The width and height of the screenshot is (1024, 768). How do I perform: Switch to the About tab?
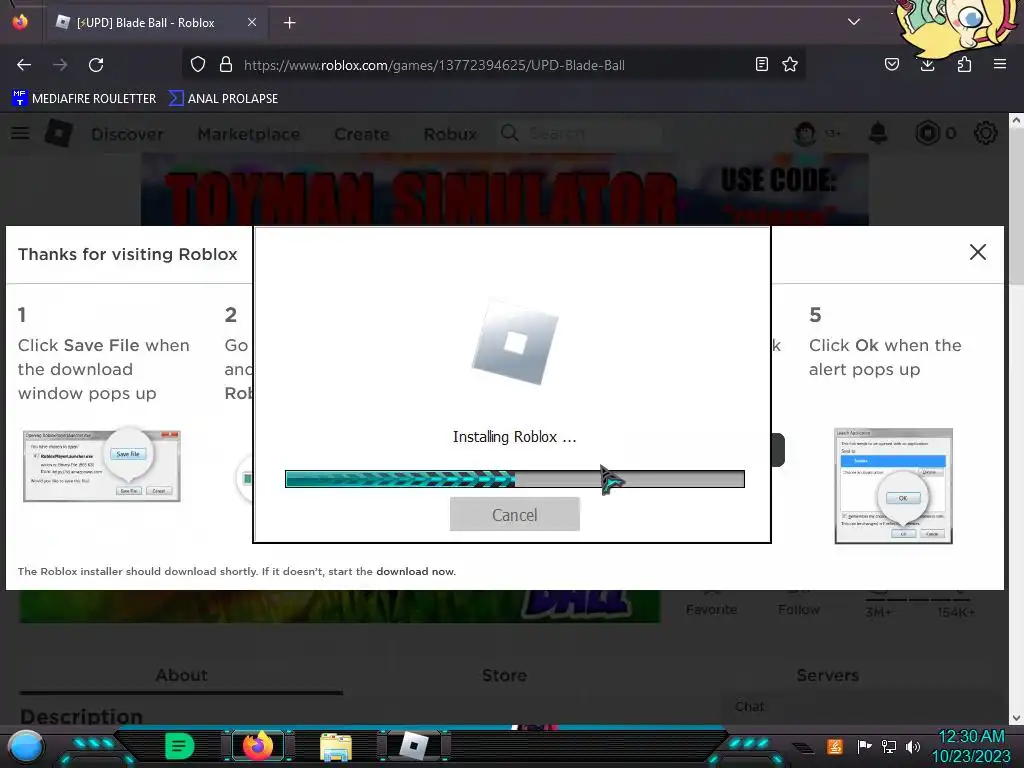181,675
